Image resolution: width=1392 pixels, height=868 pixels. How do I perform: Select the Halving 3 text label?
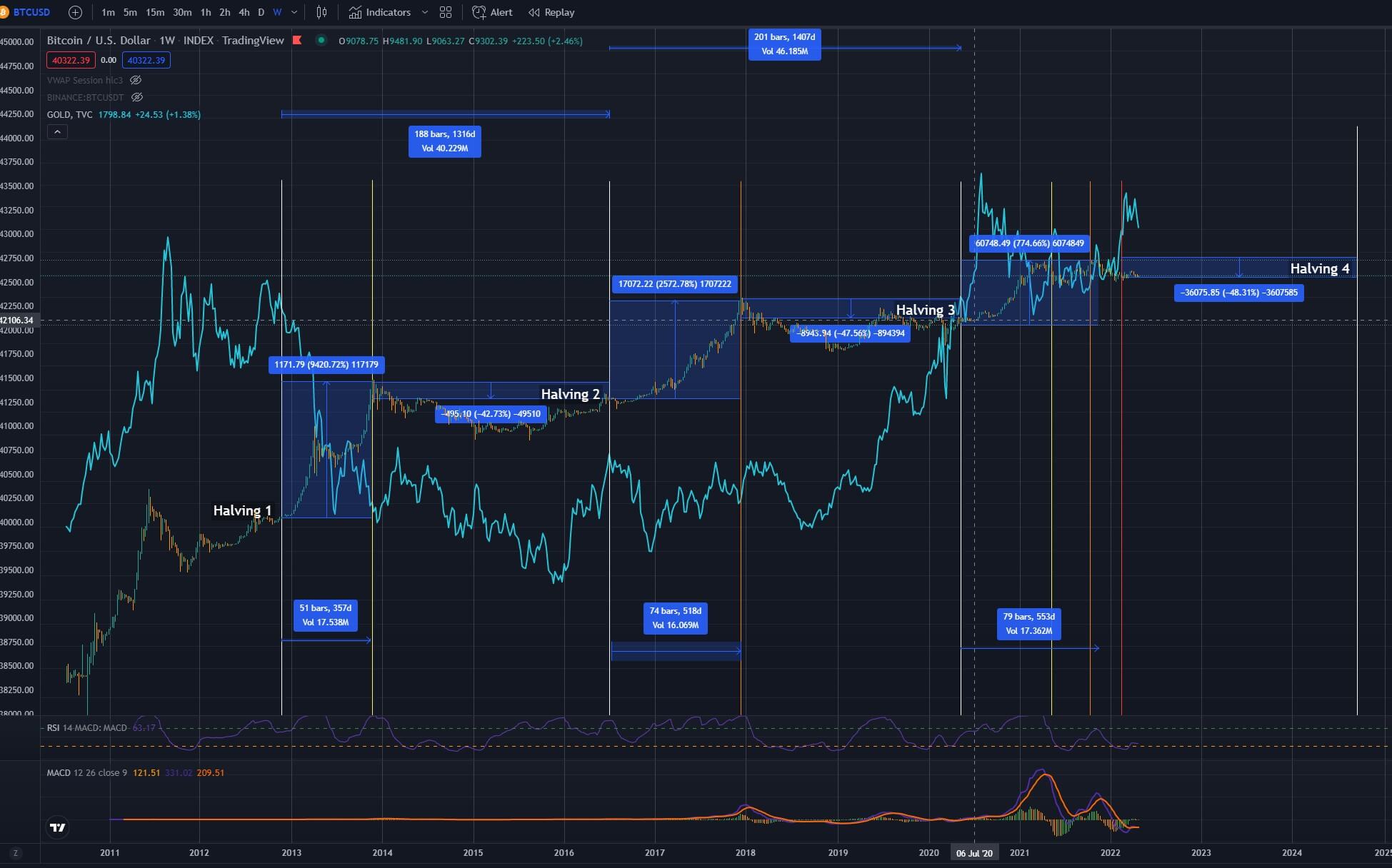[x=925, y=310]
